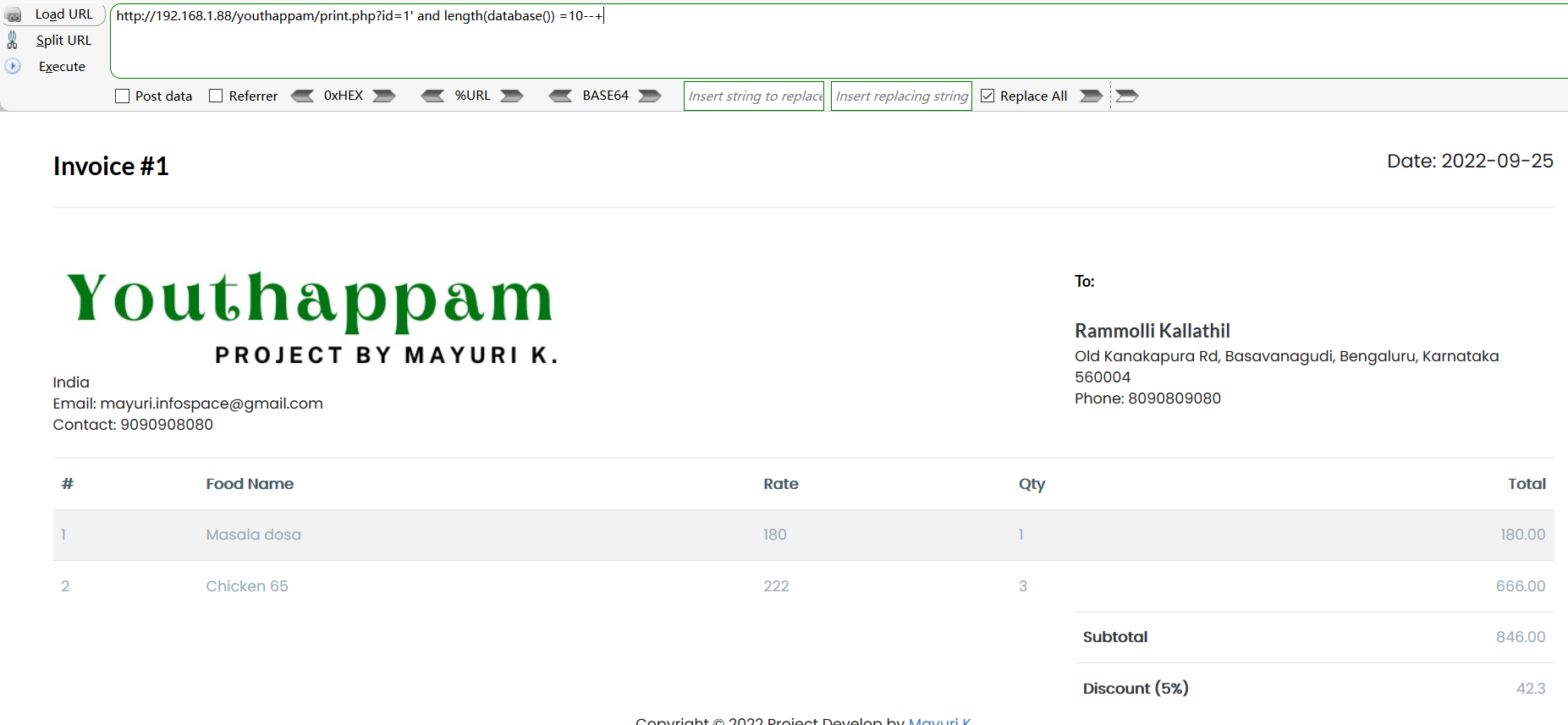Click the customer name 'Rammolli Kallathil'
Screen dimensions: 1568x725
pos(1153,331)
